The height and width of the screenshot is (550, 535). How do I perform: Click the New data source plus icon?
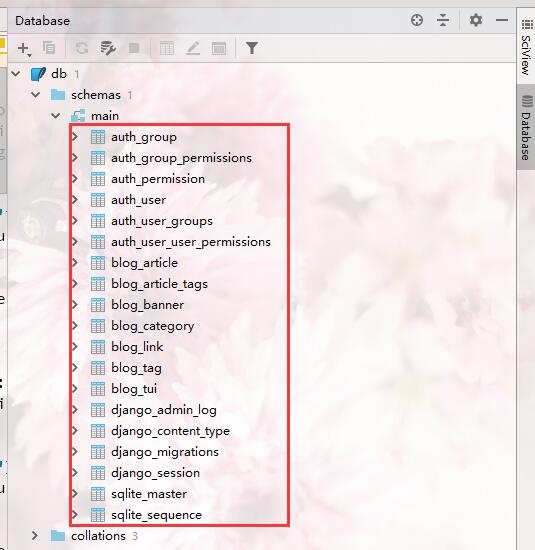[x=24, y=48]
